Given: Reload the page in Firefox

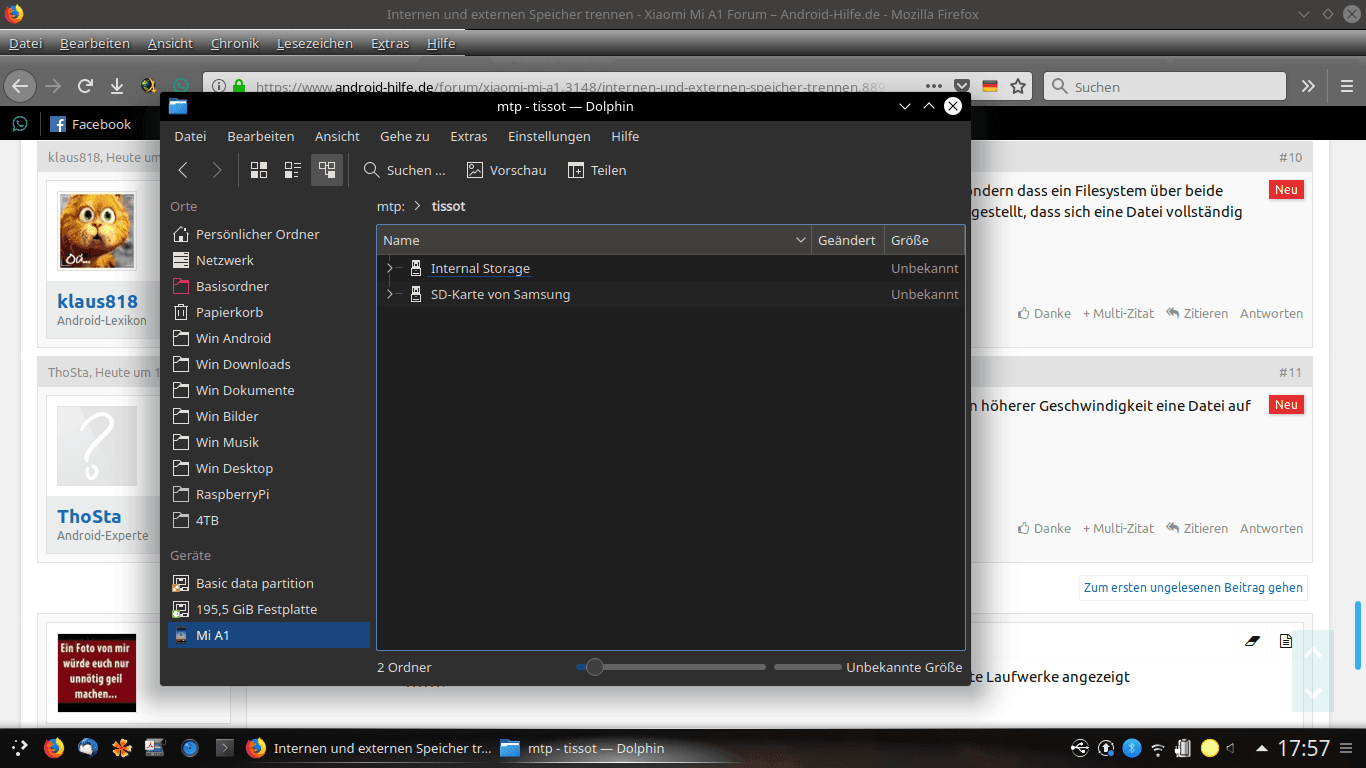Looking at the screenshot, I should [85, 87].
